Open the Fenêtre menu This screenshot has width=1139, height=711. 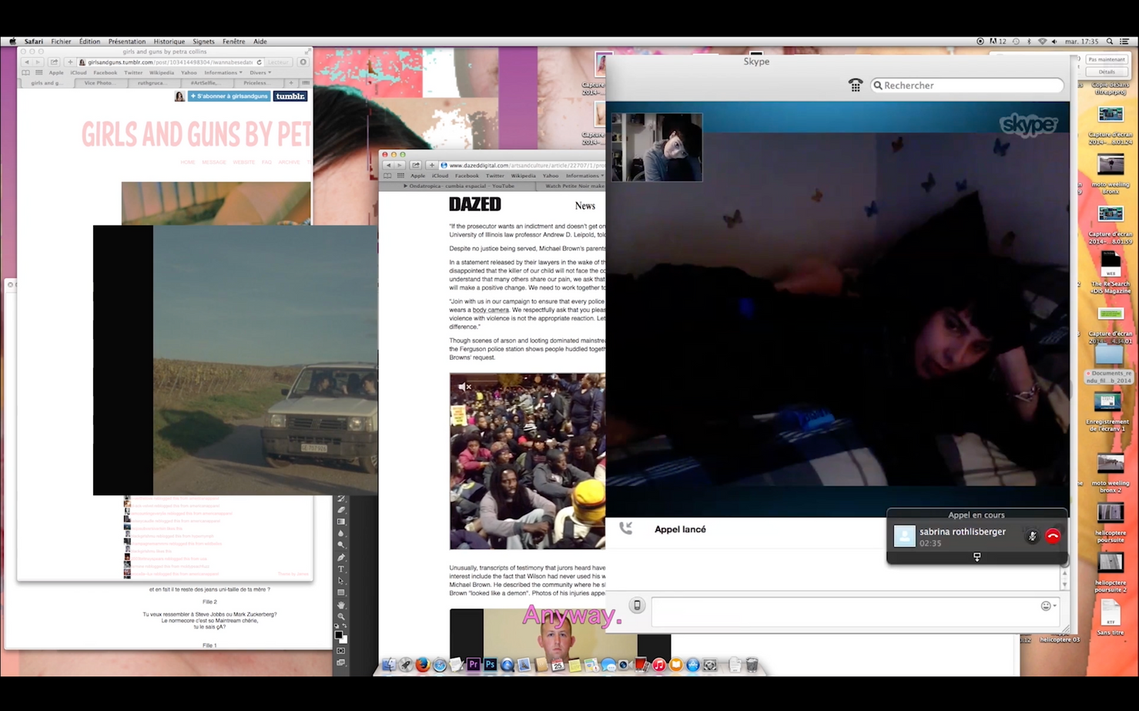[x=234, y=41]
